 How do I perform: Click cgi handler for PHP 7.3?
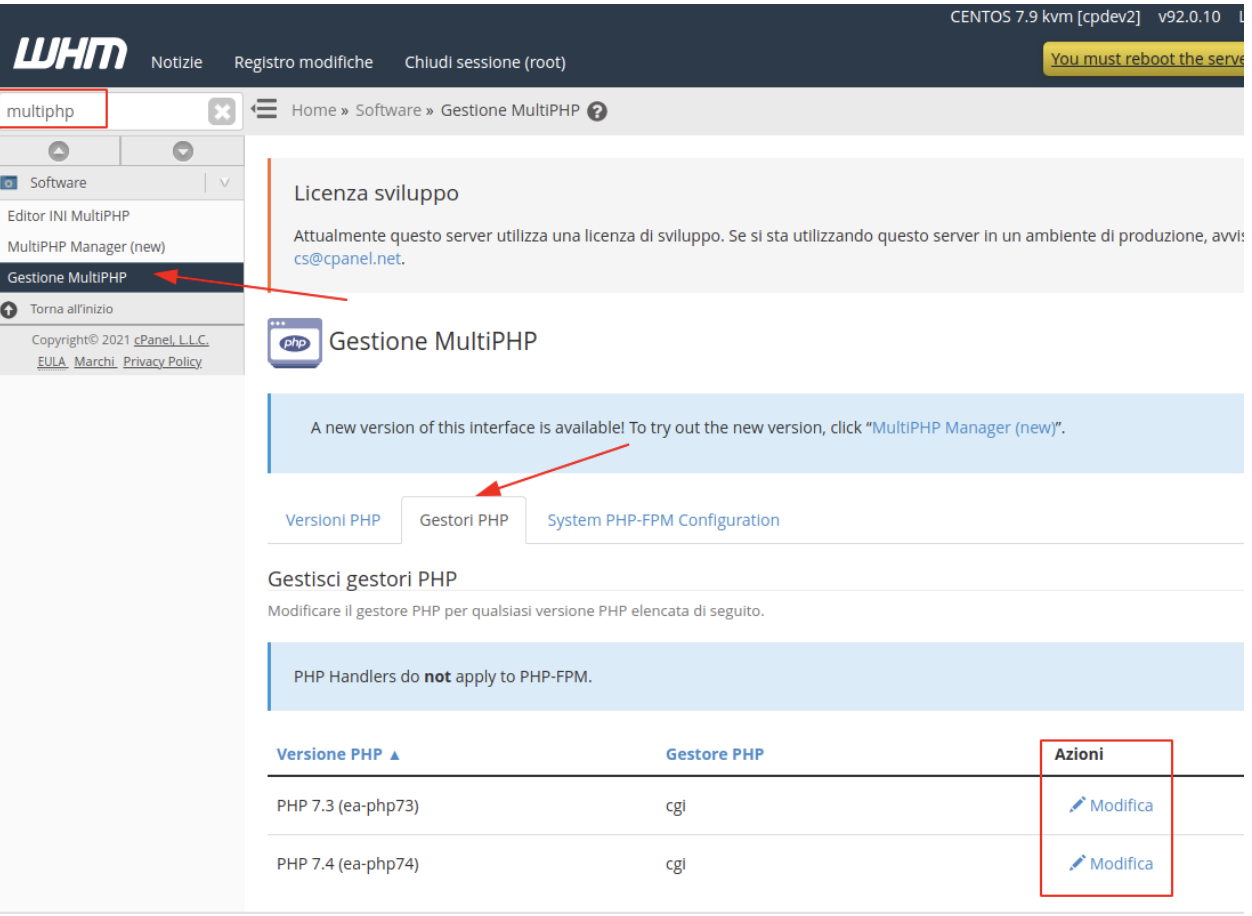(x=676, y=806)
